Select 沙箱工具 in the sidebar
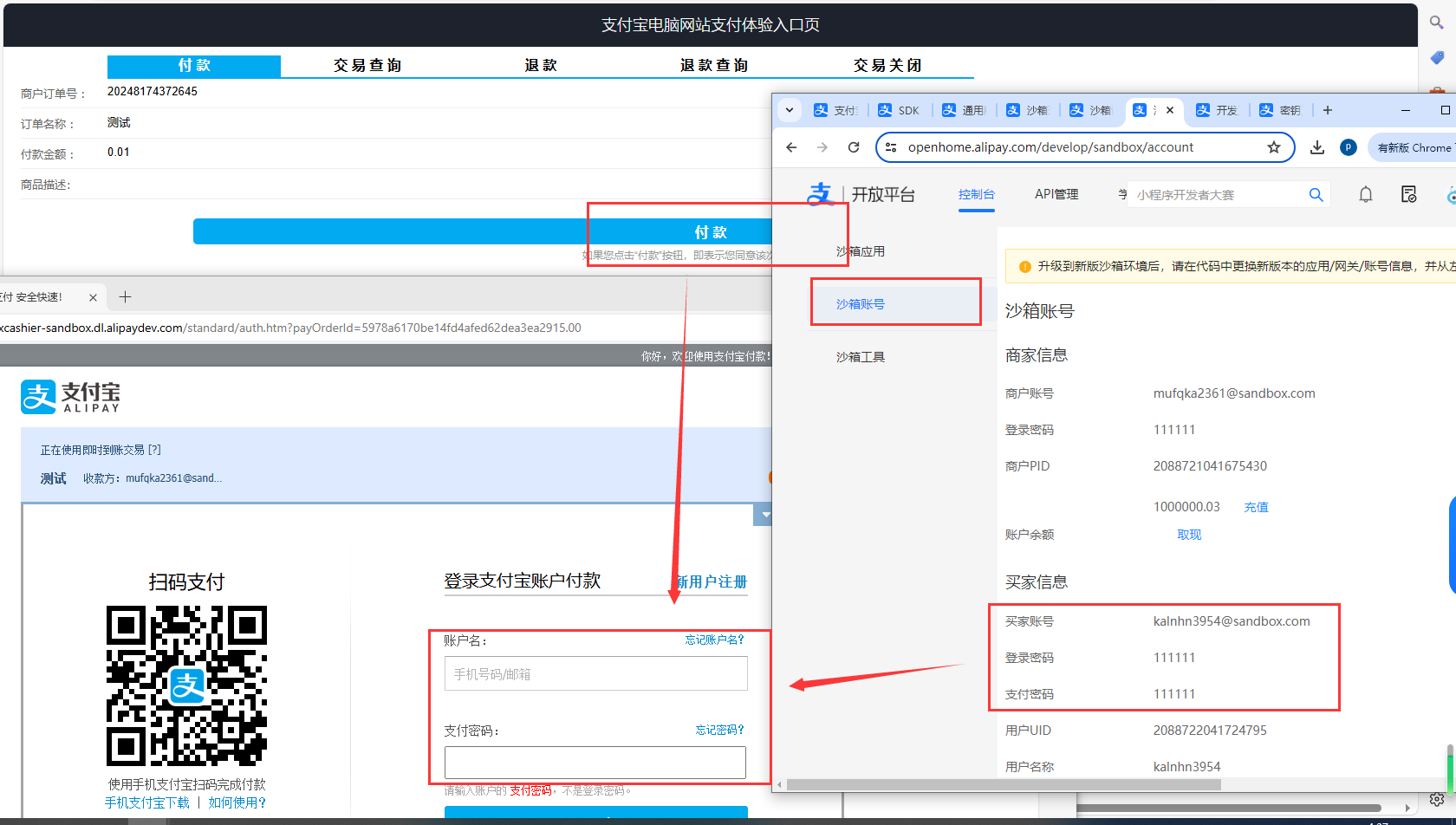This screenshot has width=1456, height=825. point(861,357)
